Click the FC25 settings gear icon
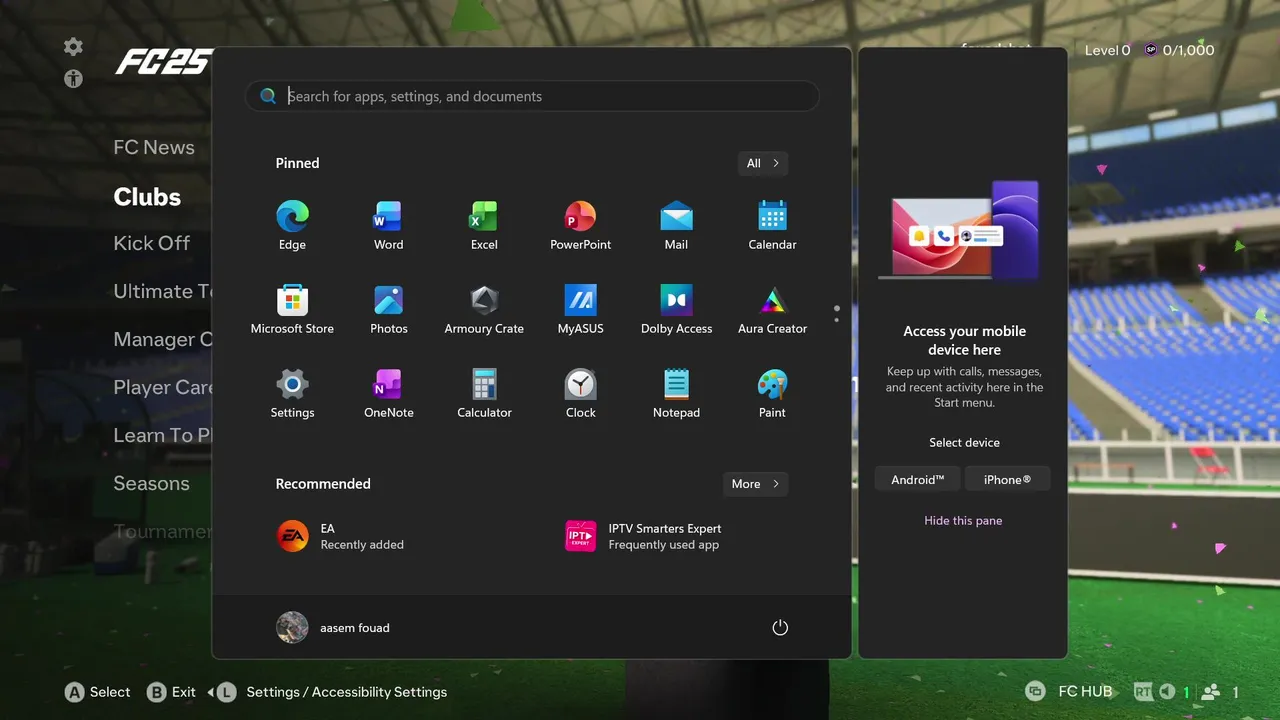 click(x=73, y=47)
